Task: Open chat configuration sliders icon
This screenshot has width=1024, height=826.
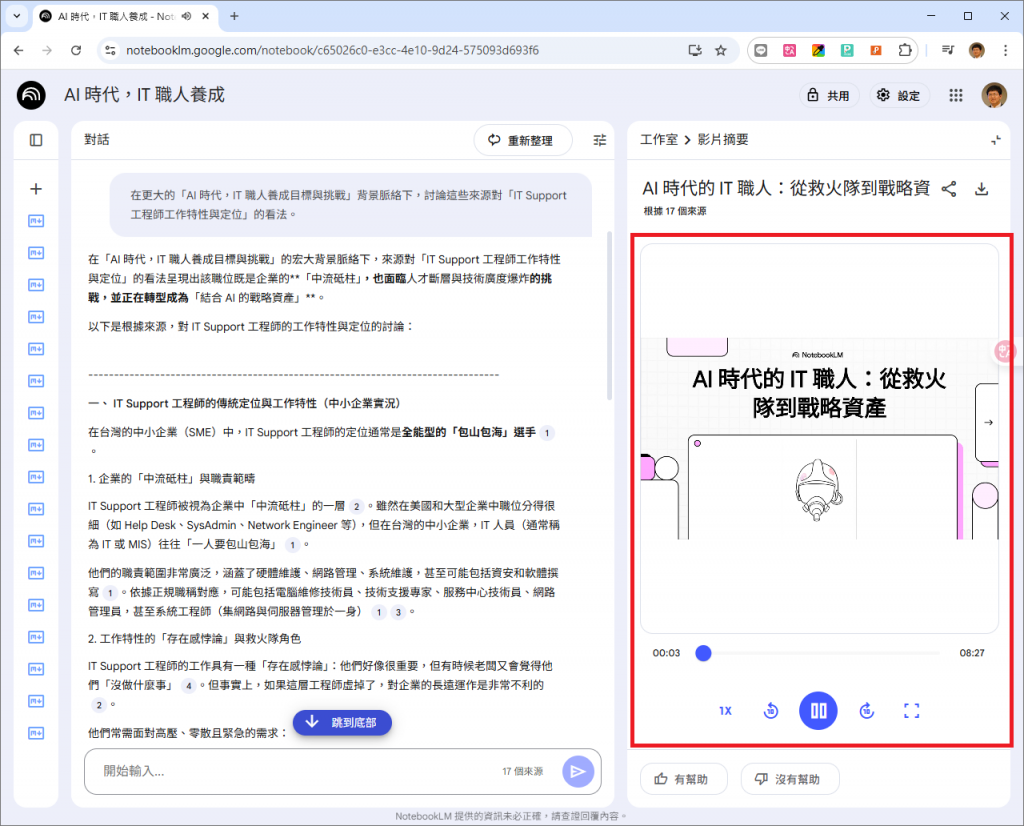Action: tap(600, 140)
